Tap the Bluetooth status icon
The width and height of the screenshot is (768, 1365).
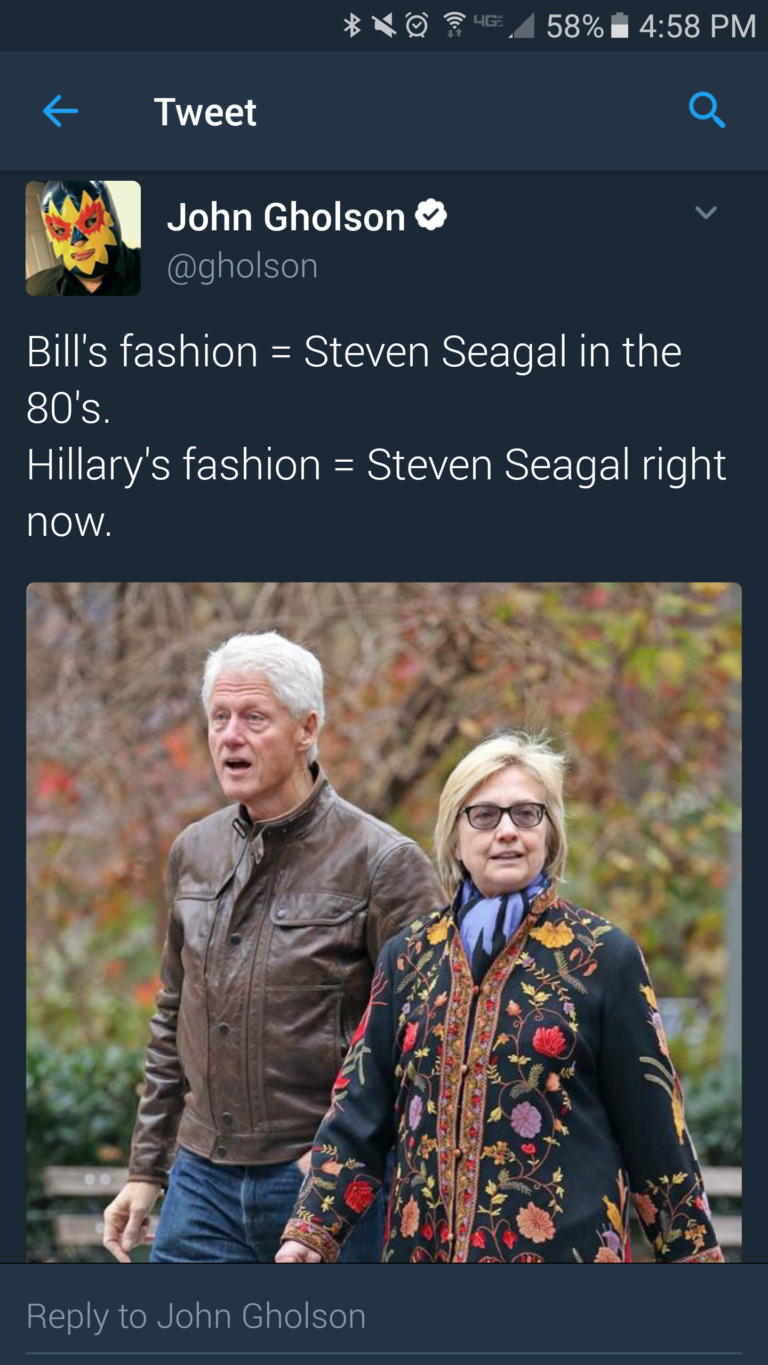click(352, 26)
